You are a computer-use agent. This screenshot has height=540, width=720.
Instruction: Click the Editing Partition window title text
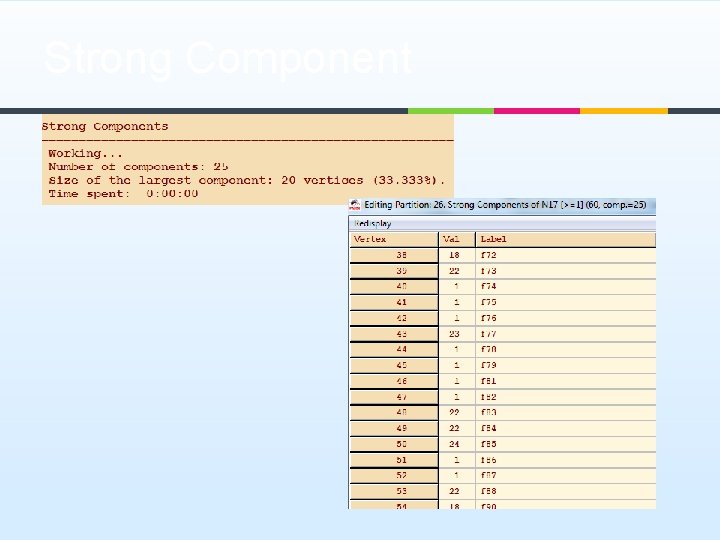coord(505,205)
